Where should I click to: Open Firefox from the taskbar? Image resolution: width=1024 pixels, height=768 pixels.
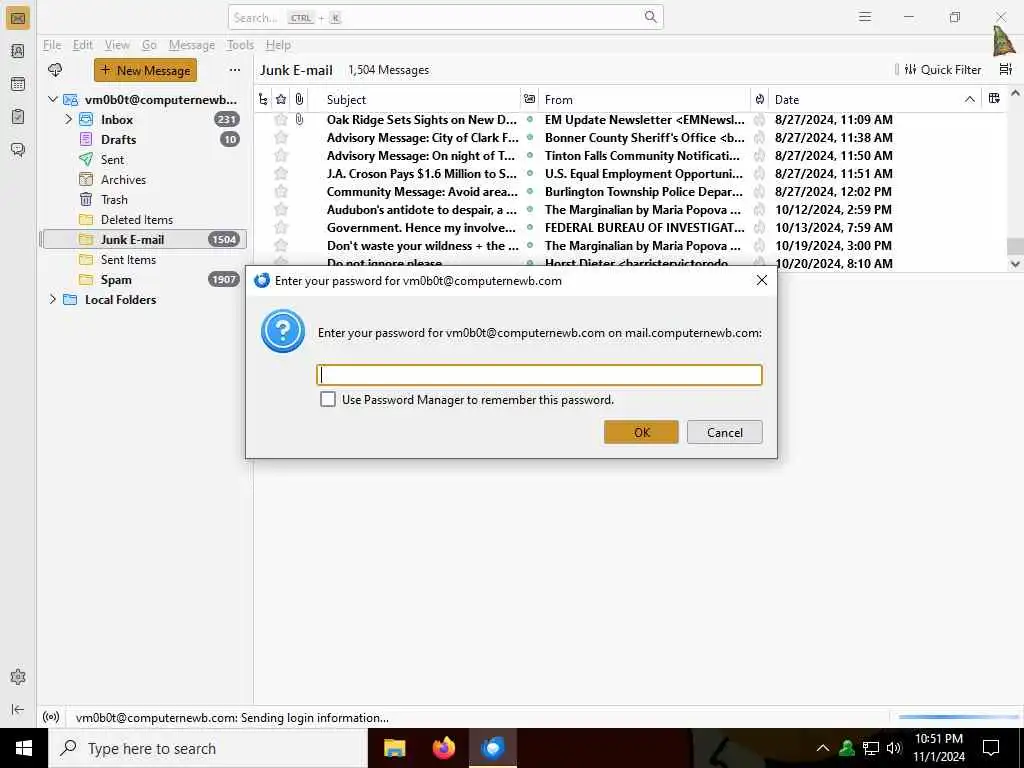444,748
